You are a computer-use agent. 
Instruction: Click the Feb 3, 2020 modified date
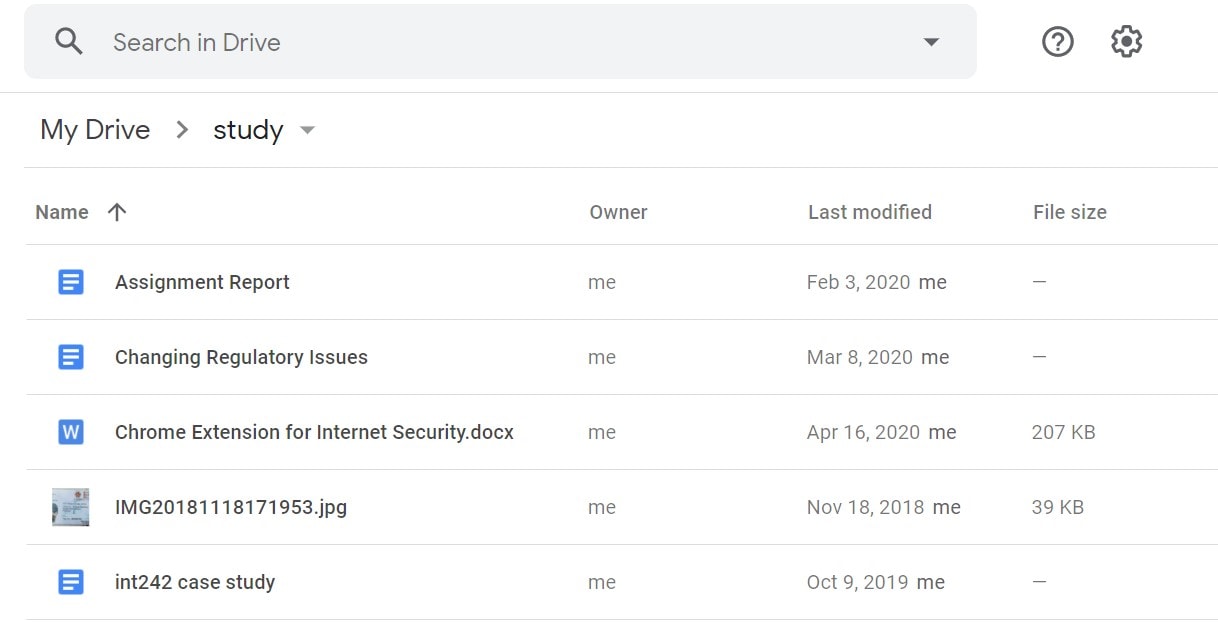[x=858, y=282]
